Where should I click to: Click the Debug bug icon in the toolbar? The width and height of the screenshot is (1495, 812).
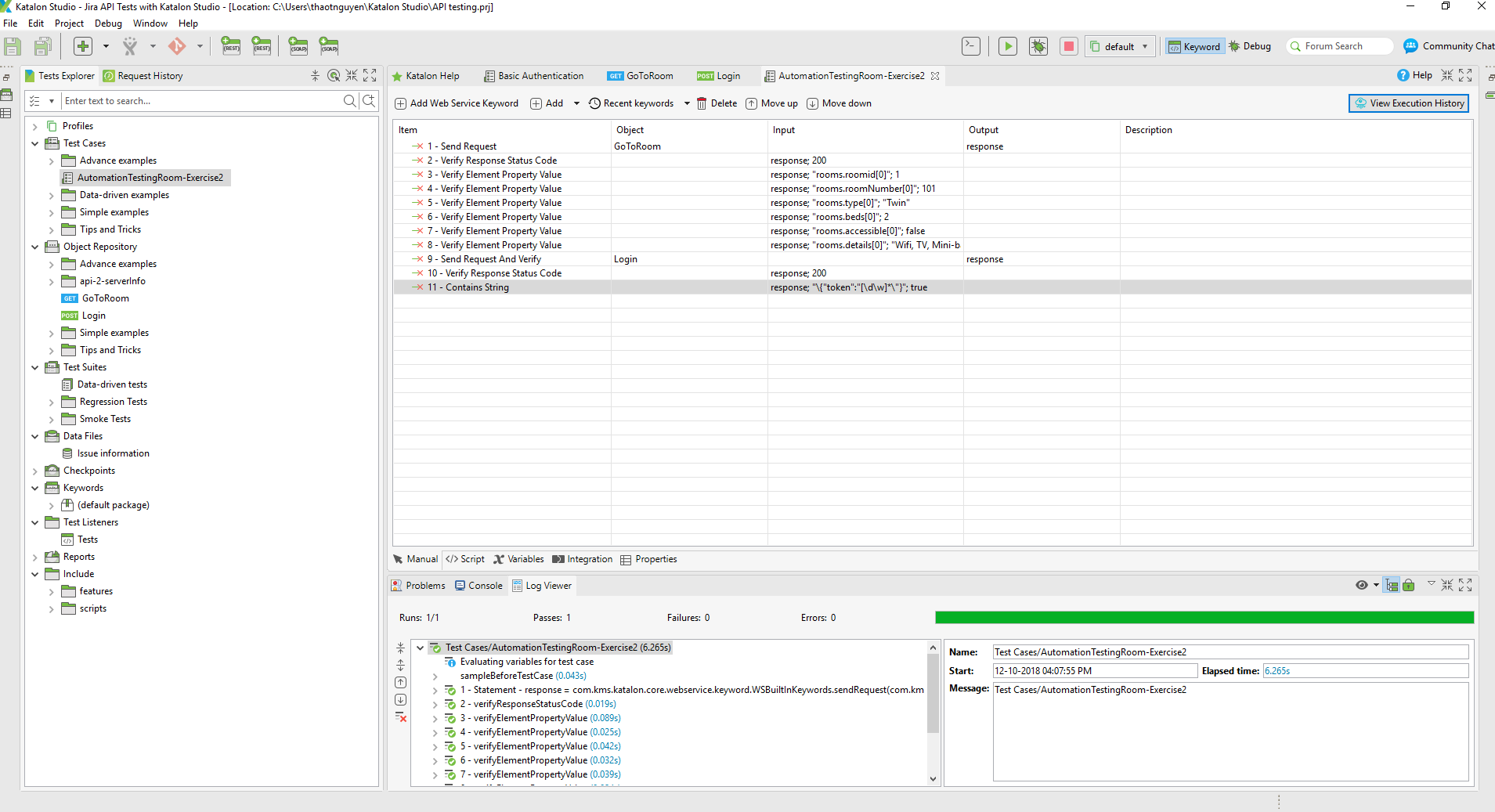click(x=1038, y=46)
